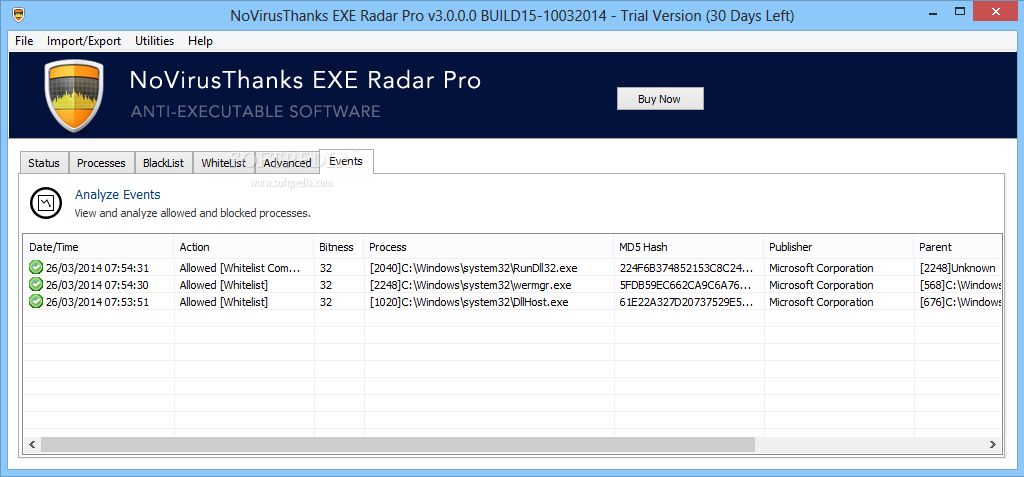Click the Analyze Events heading link
Viewport: 1024px width, 477px height.
pyautogui.click(x=118, y=195)
